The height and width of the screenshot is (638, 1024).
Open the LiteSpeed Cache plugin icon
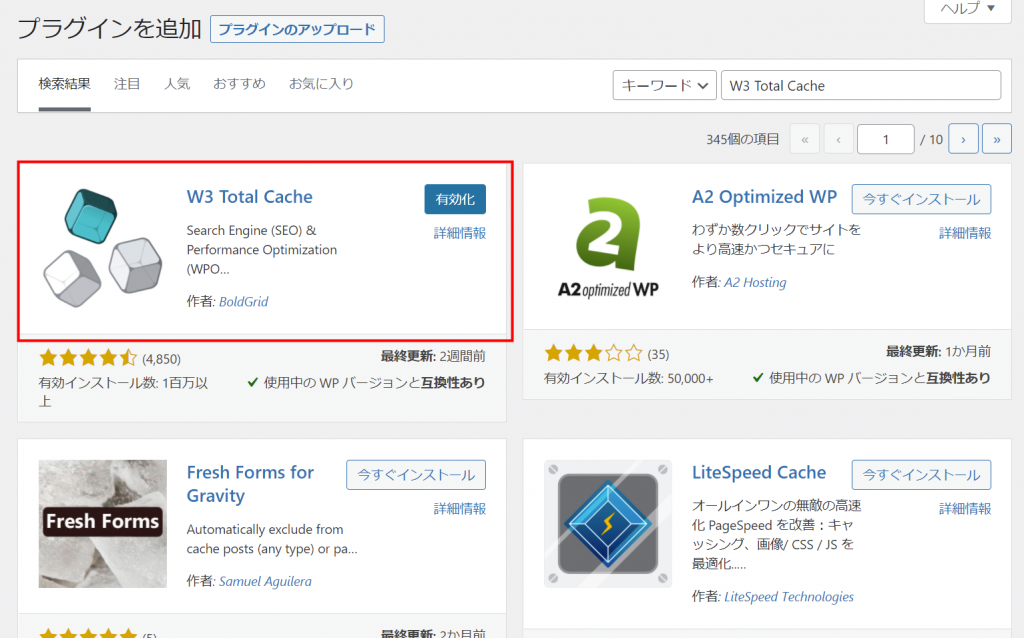[608, 524]
